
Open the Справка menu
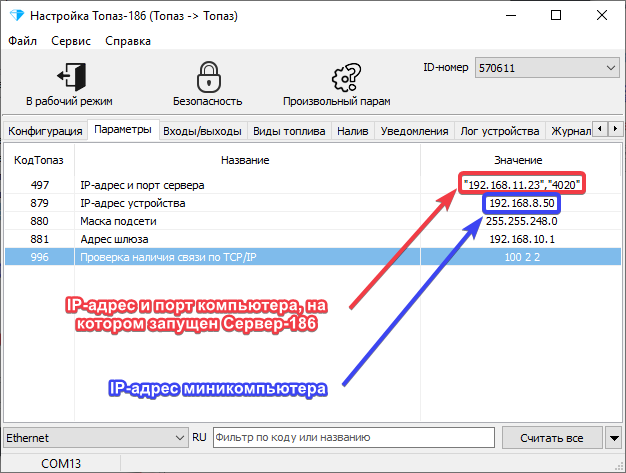pyautogui.click(x=128, y=41)
